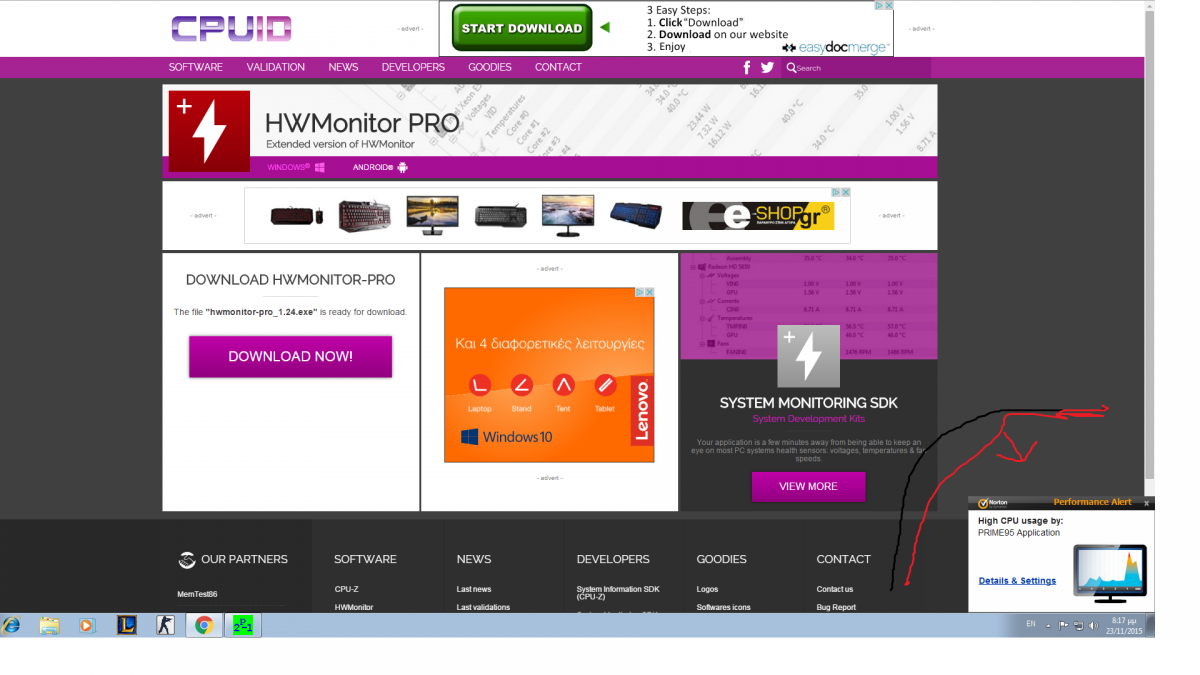
Task: Switch to Google Chrome on taskbar
Action: (204, 626)
